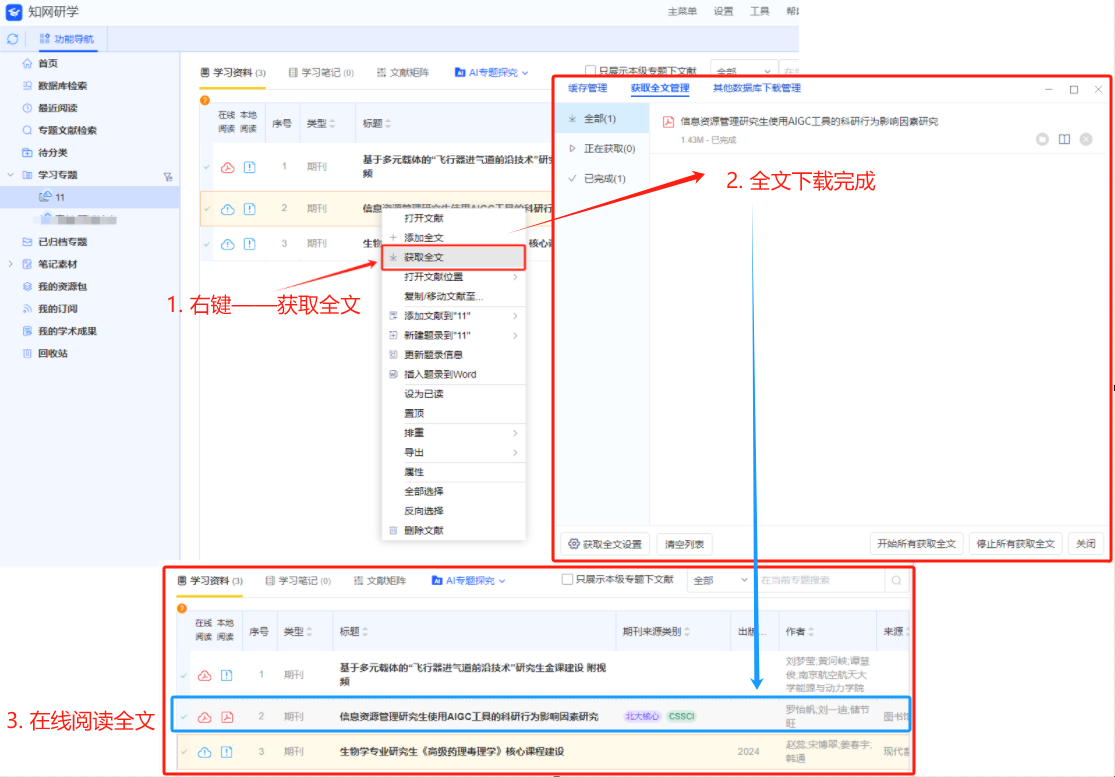Open the orange help icon in the lower list
Screen dimensions: 1115x777
[182, 609]
